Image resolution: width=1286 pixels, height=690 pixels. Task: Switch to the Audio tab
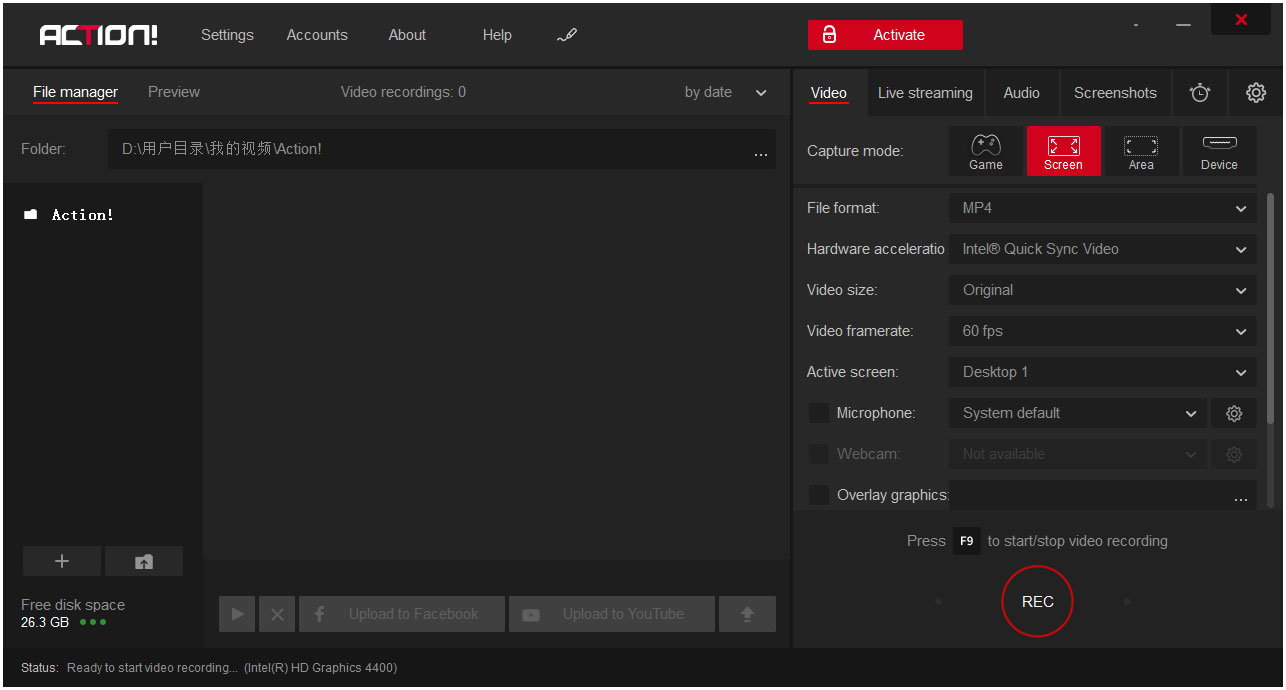click(1021, 93)
